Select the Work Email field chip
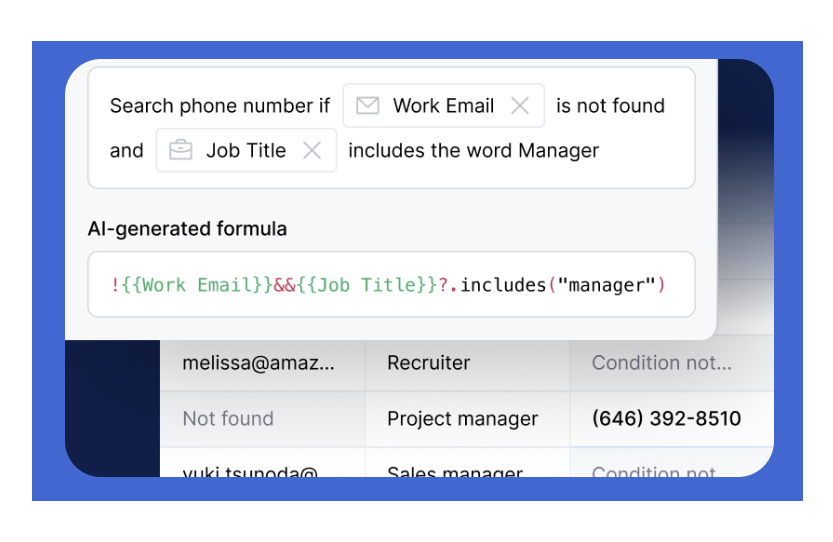Image resolution: width=833 pixels, height=542 pixels. point(443,106)
